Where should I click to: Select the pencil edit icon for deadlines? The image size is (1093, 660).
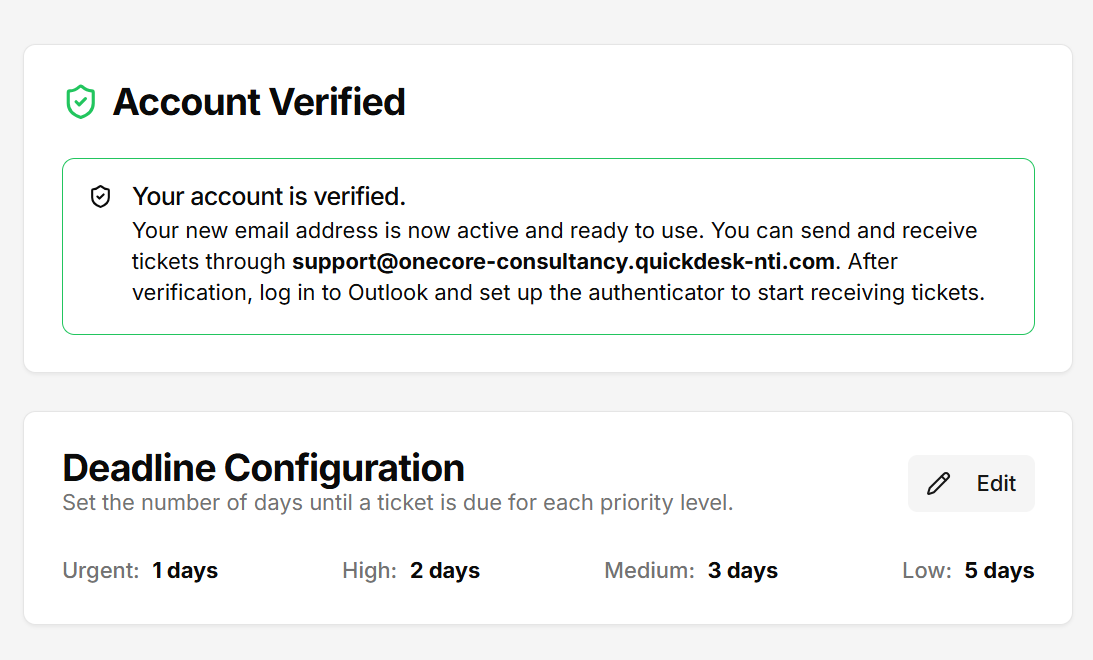point(937,483)
